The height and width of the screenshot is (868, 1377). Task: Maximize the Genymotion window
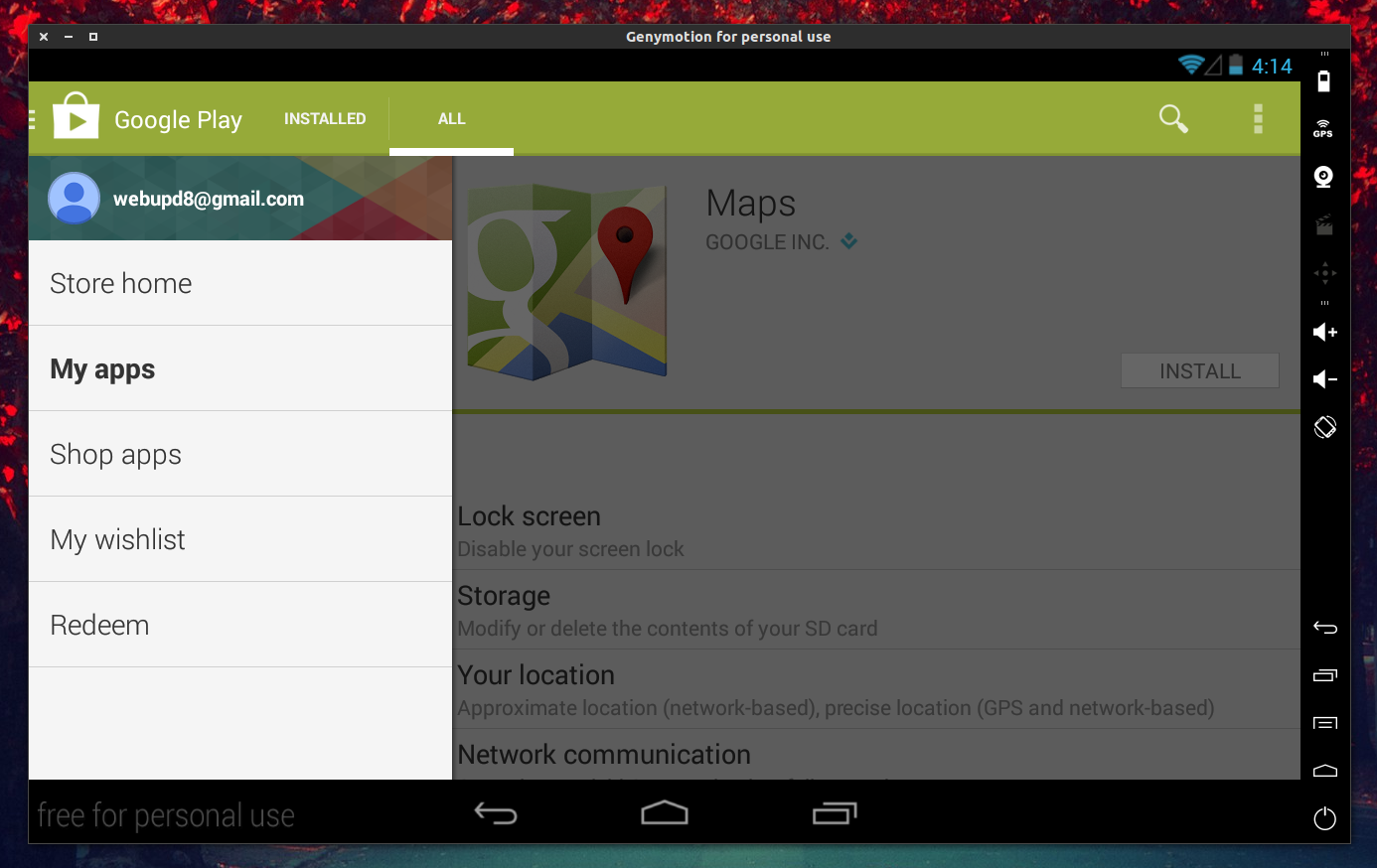click(x=93, y=37)
